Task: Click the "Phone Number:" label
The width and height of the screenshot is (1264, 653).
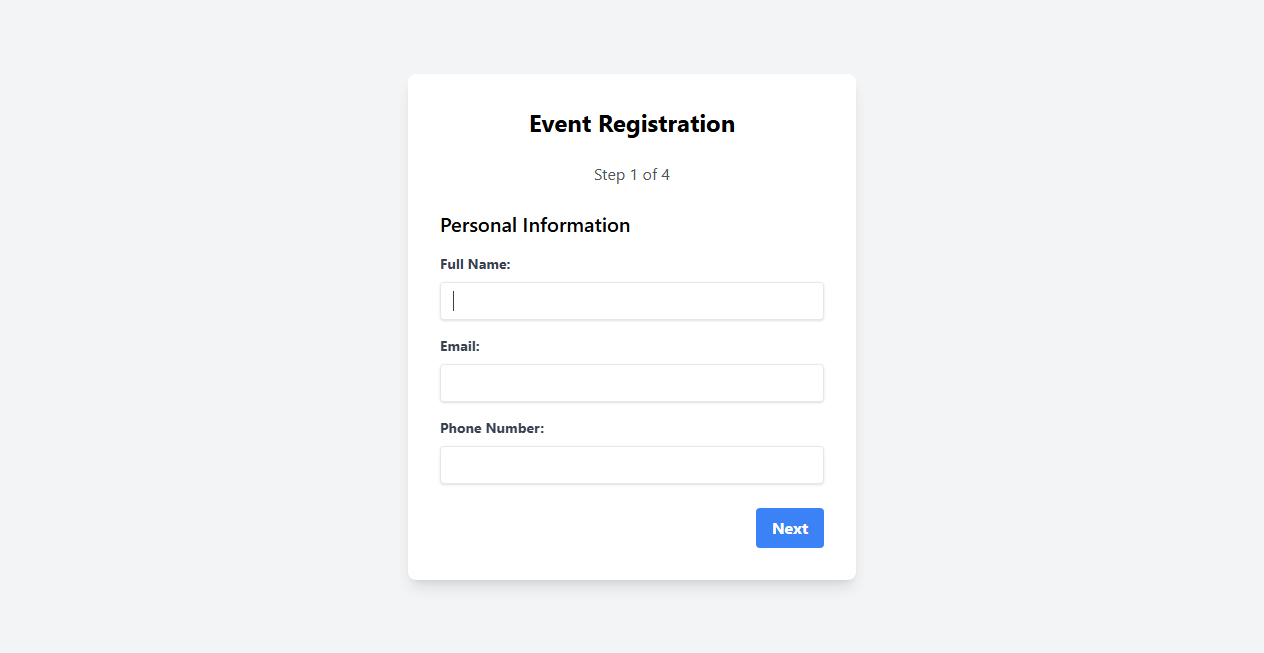Action: (492, 429)
